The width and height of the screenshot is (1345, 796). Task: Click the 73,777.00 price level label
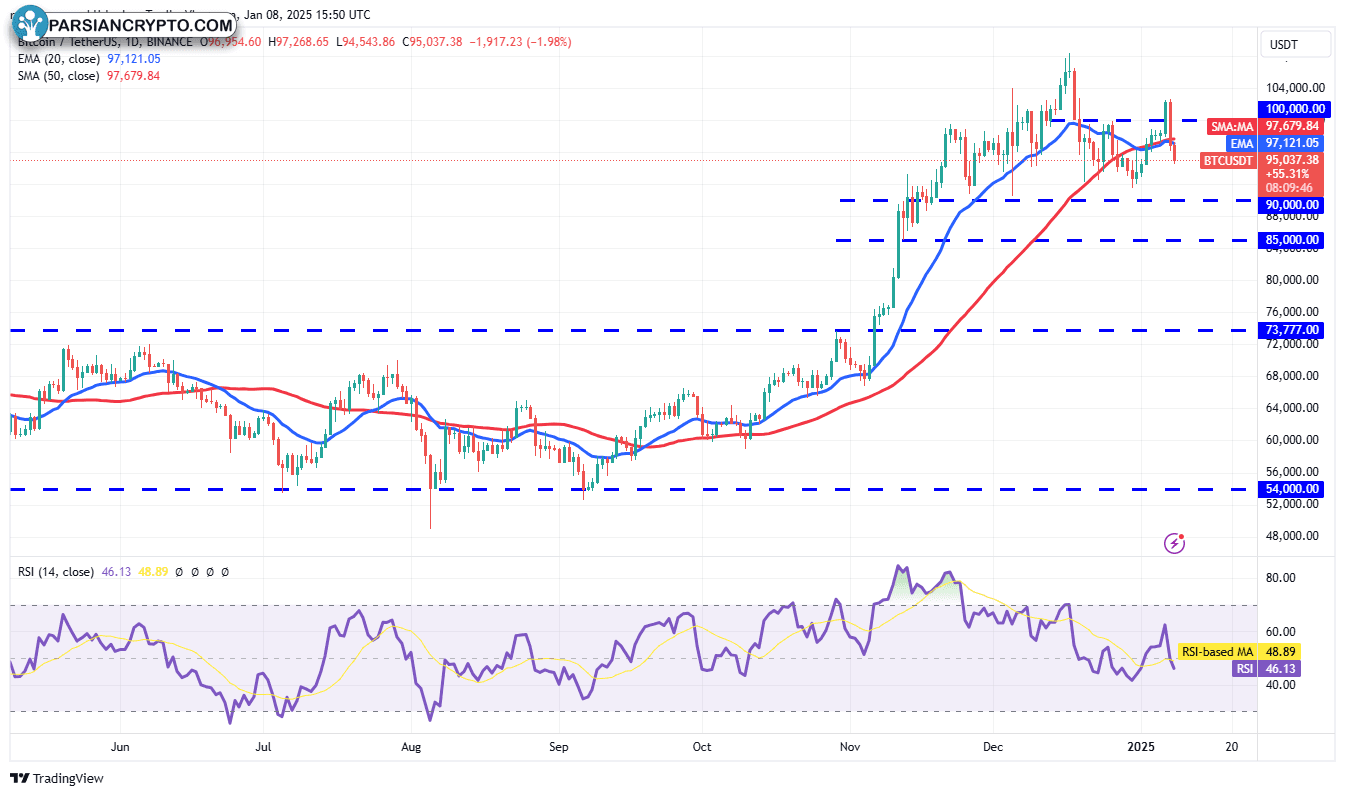1292,330
